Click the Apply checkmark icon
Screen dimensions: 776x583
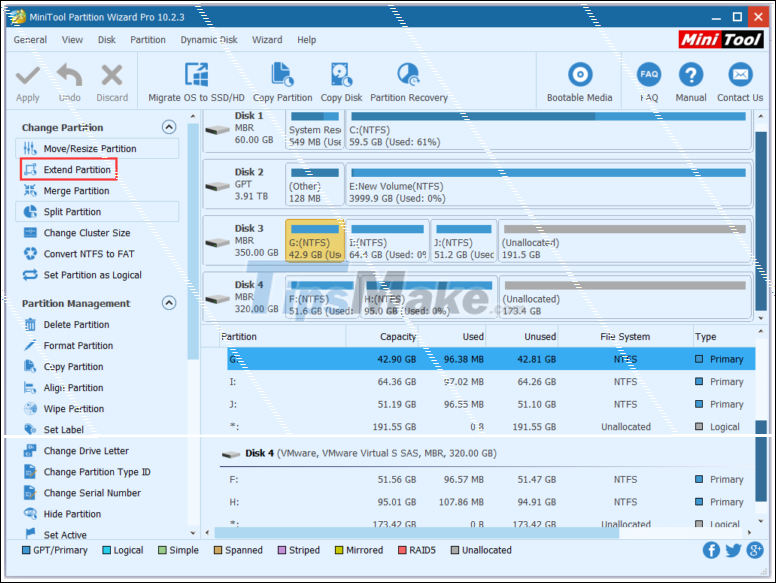(28, 76)
